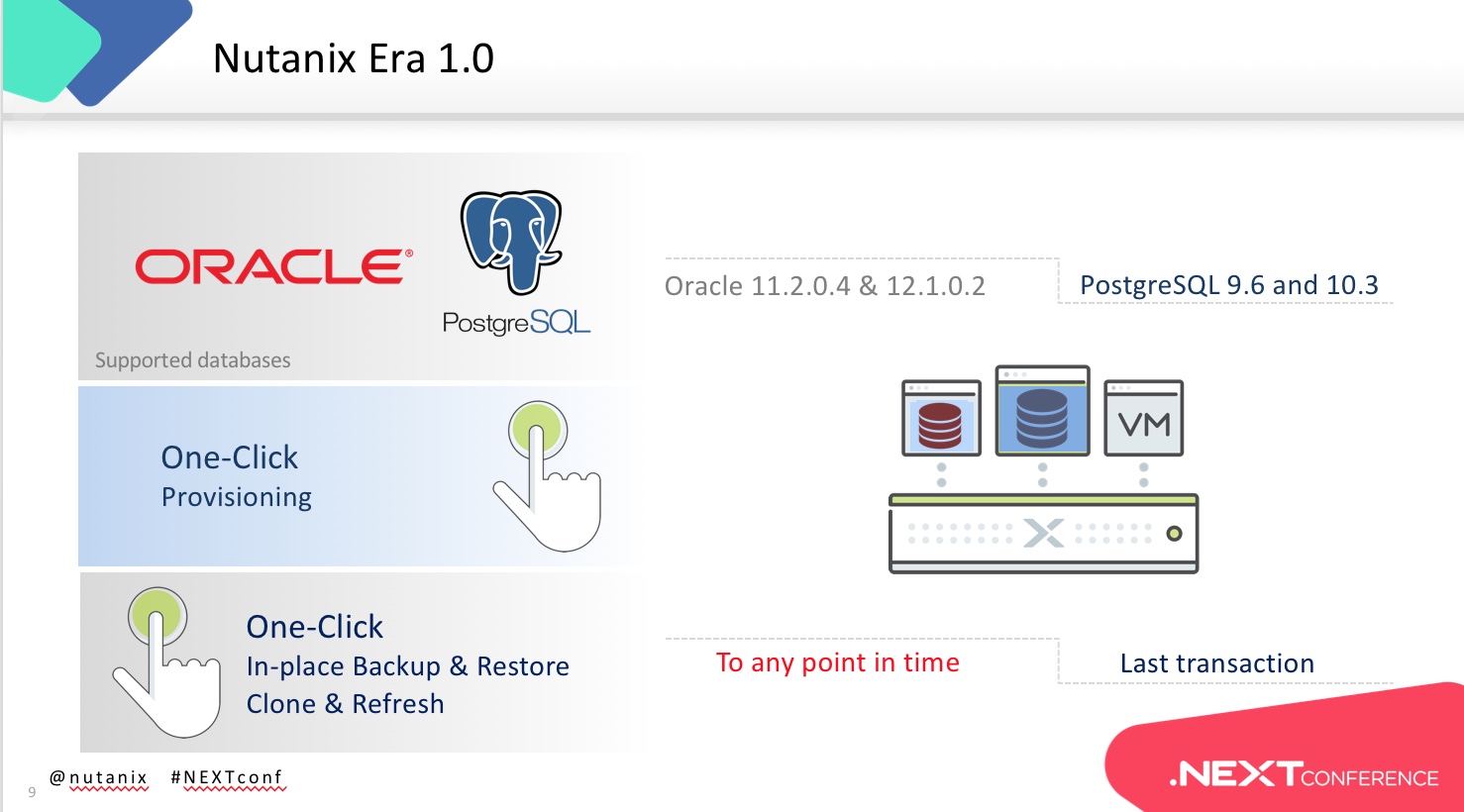The height and width of the screenshot is (812, 1464).
Task: Click the VM window icon
Action: [1144, 419]
